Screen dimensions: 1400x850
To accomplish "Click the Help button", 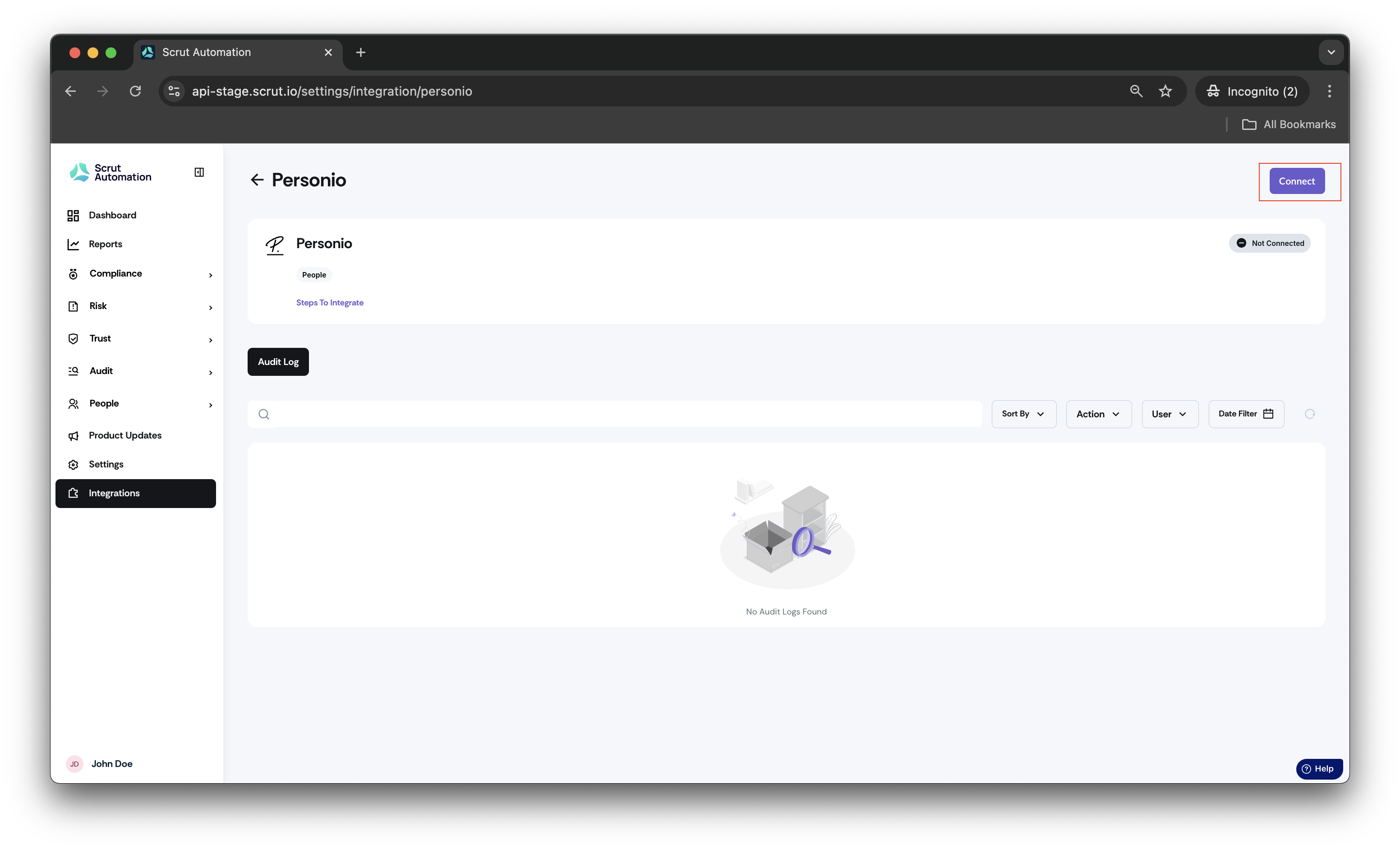I will point(1319,769).
